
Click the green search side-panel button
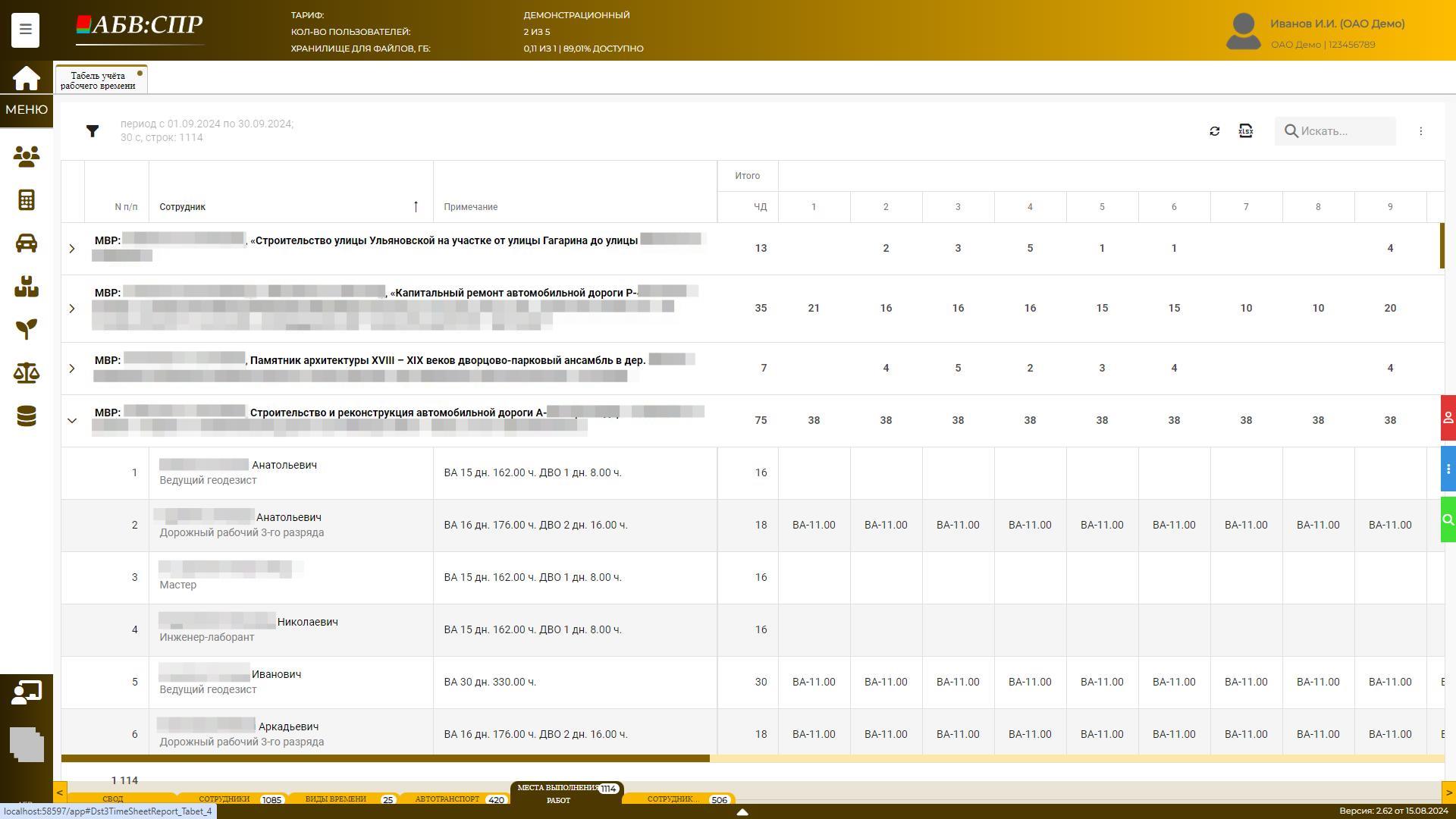pyautogui.click(x=1448, y=519)
